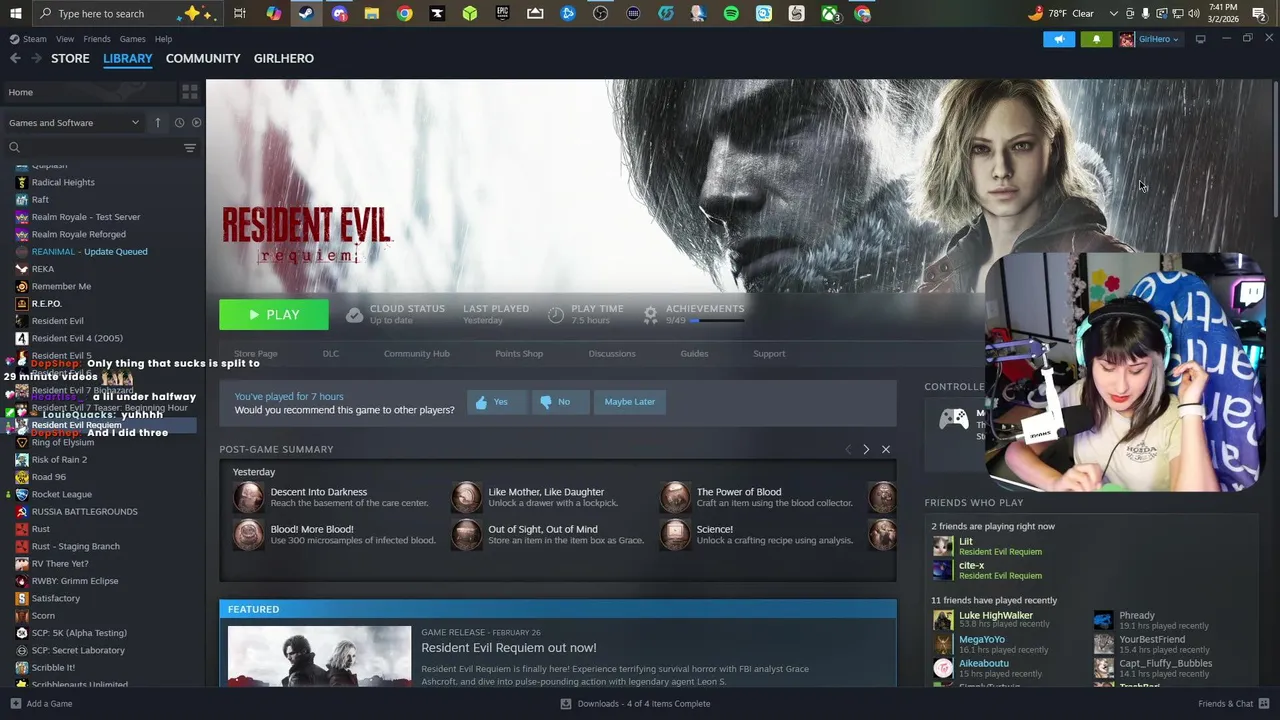
Task: Open Downloads status at the bottom
Action: 636,704
